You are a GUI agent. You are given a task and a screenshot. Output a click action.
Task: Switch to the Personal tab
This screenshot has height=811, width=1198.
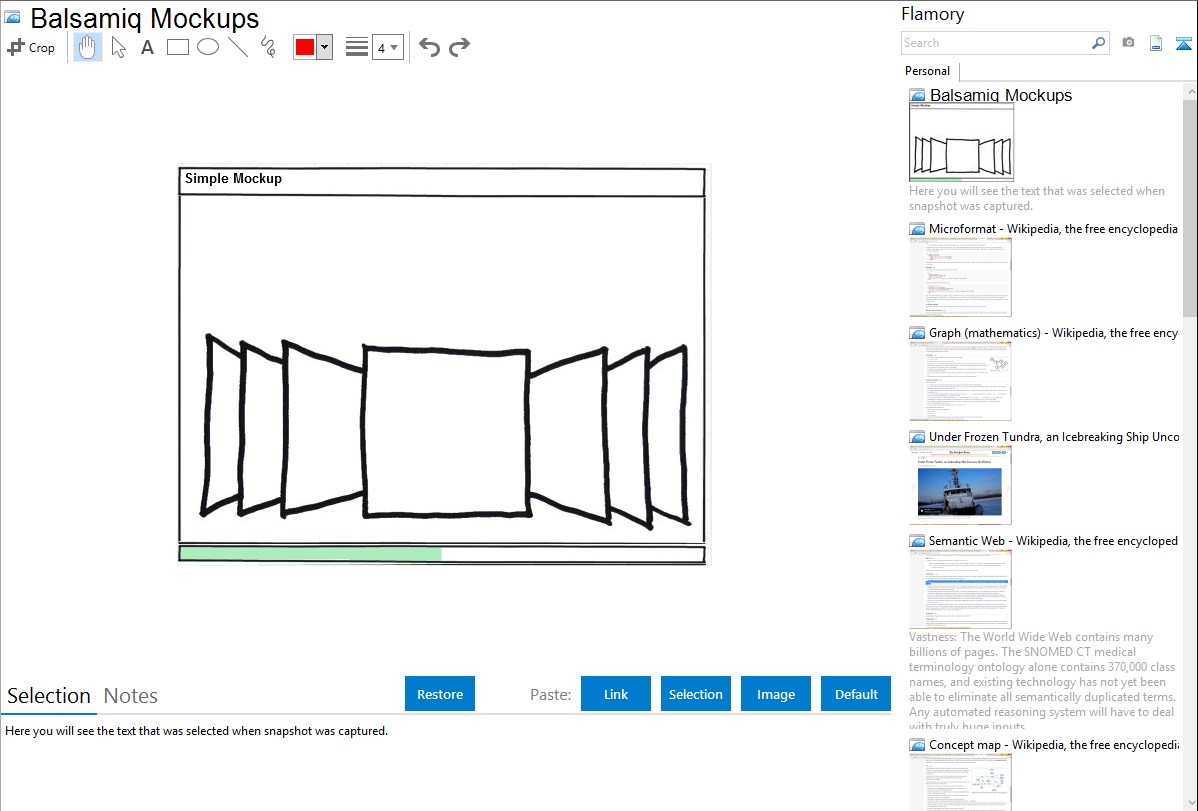click(x=928, y=71)
